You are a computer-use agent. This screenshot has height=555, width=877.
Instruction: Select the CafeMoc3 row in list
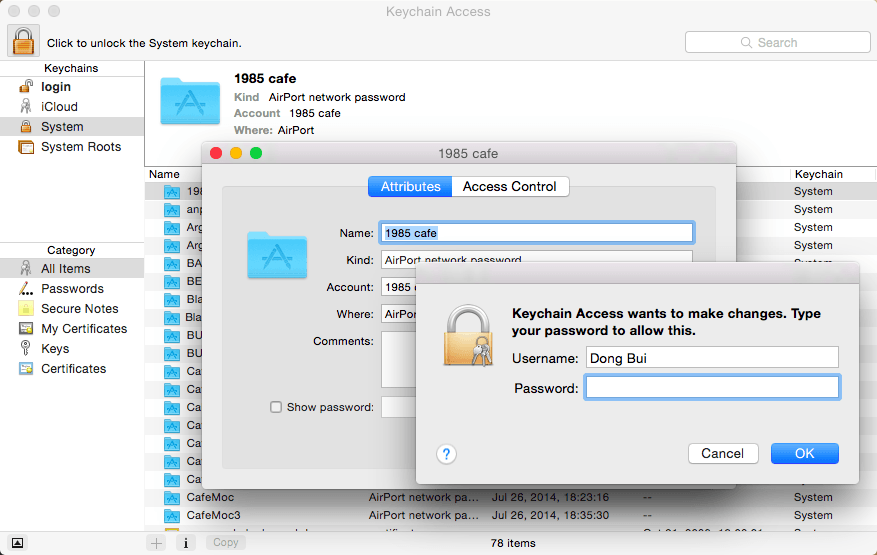tap(213, 516)
